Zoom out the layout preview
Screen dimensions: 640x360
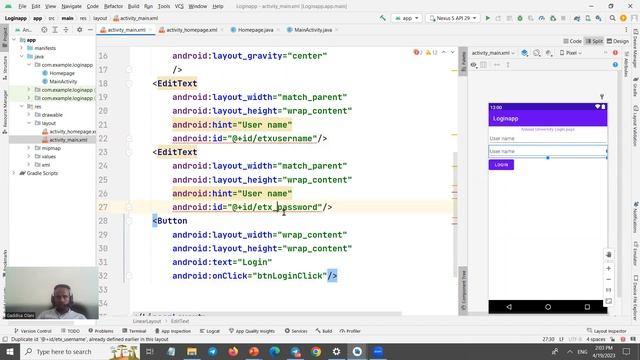(609, 279)
